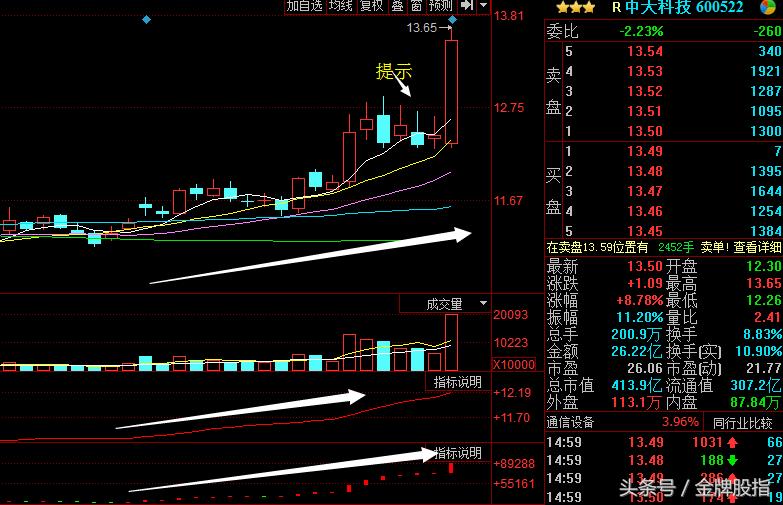This screenshot has height=505, width=783.
Task: Expand the chart toolbar dropdown arrow
Action: [x=484, y=6]
